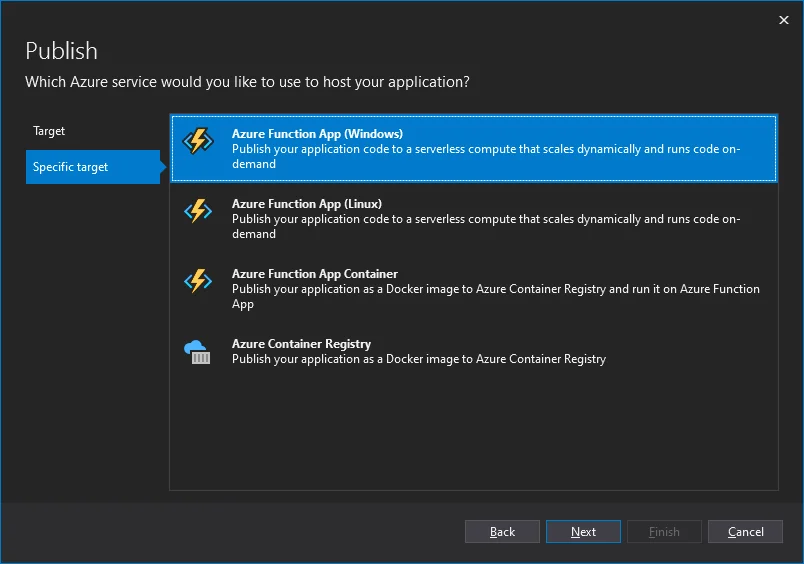Open the Specific target step
Screen dimensions: 804x564
click(x=71, y=167)
